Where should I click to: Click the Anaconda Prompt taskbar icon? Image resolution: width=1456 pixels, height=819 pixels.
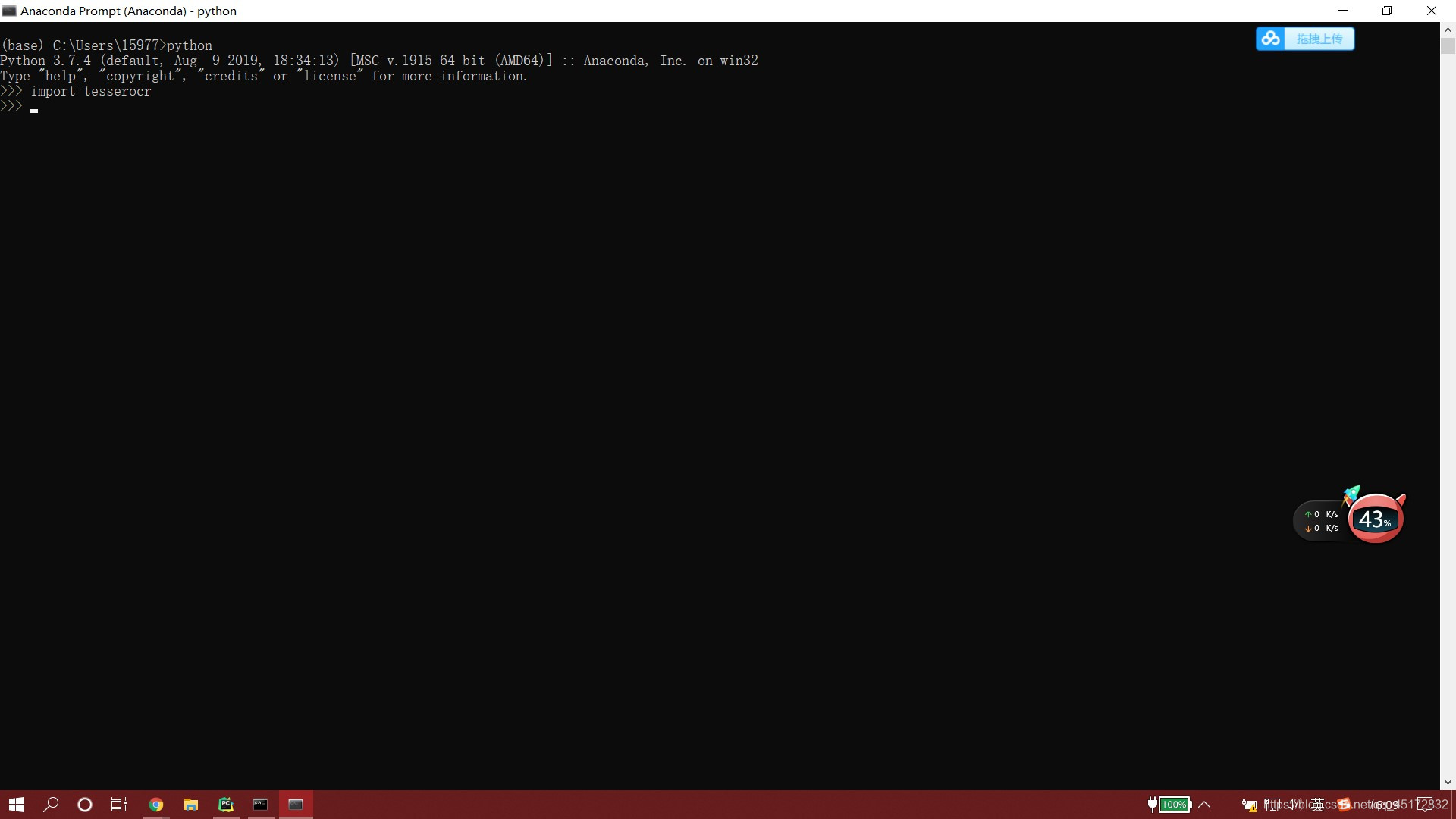point(294,804)
